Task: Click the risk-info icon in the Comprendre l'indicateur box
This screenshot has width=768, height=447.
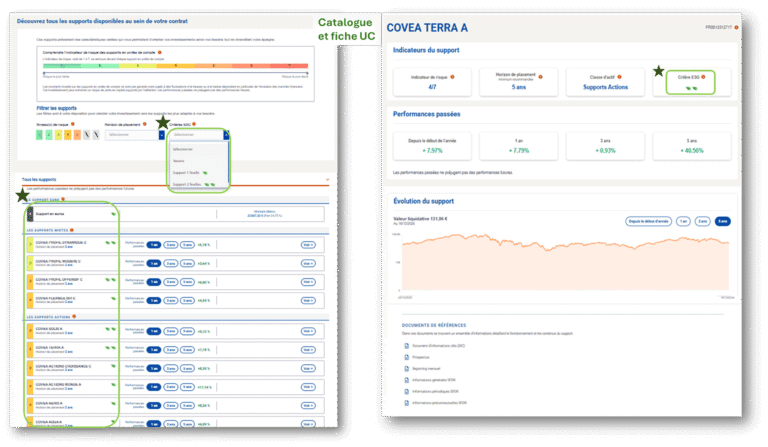Action: click(x=160, y=52)
